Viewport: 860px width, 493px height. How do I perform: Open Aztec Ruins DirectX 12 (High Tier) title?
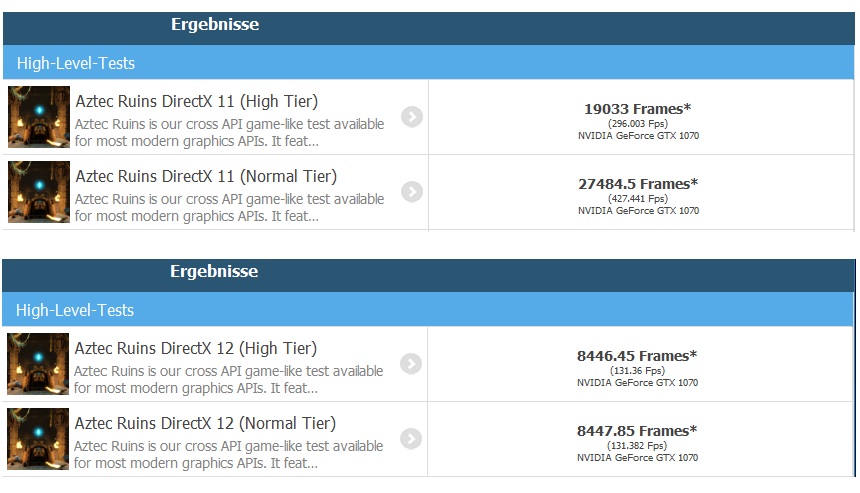pyautogui.click(x=196, y=348)
